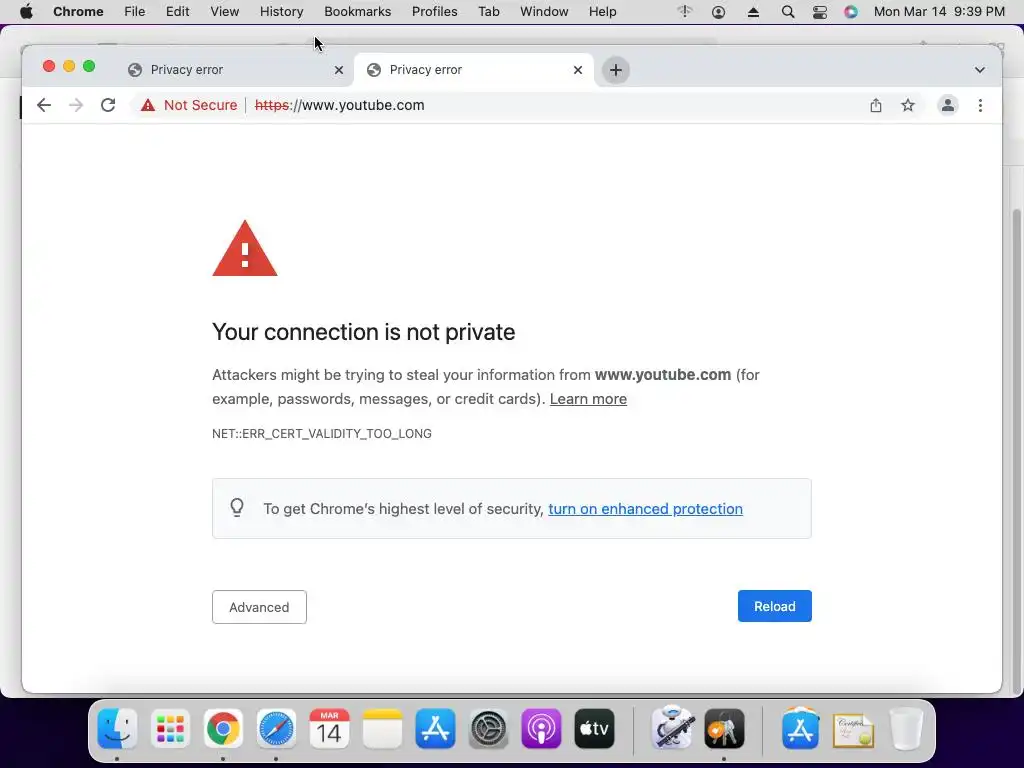Open Apple TV from the dock
1024x768 pixels.
(x=594, y=729)
